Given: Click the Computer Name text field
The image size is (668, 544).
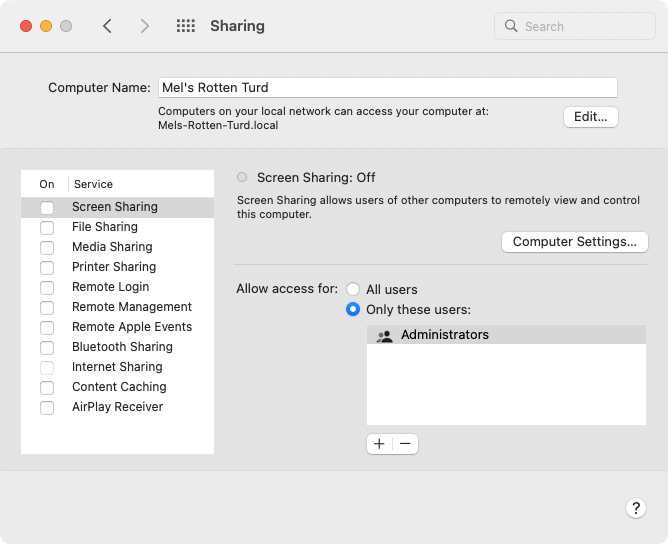Looking at the screenshot, I should 387,88.
